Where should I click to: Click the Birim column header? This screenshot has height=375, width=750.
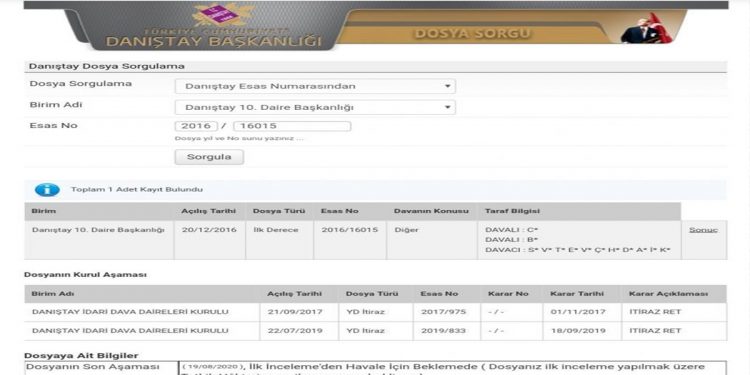(x=99, y=211)
